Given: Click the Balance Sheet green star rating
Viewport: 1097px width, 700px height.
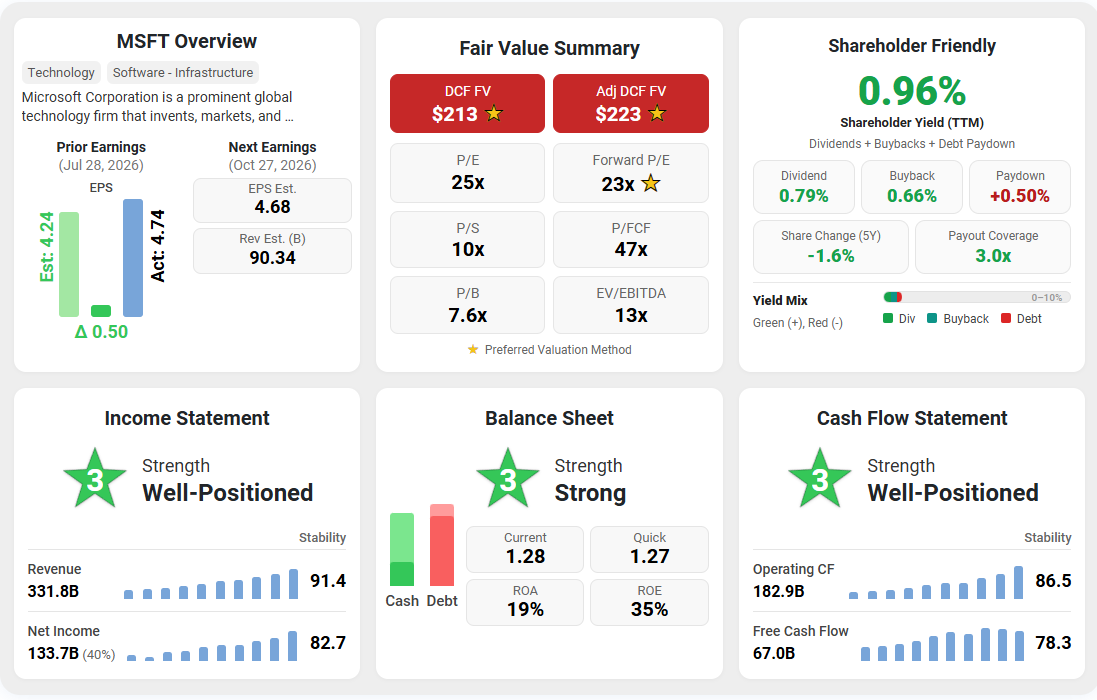Looking at the screenshot, I should coord(508,479).
